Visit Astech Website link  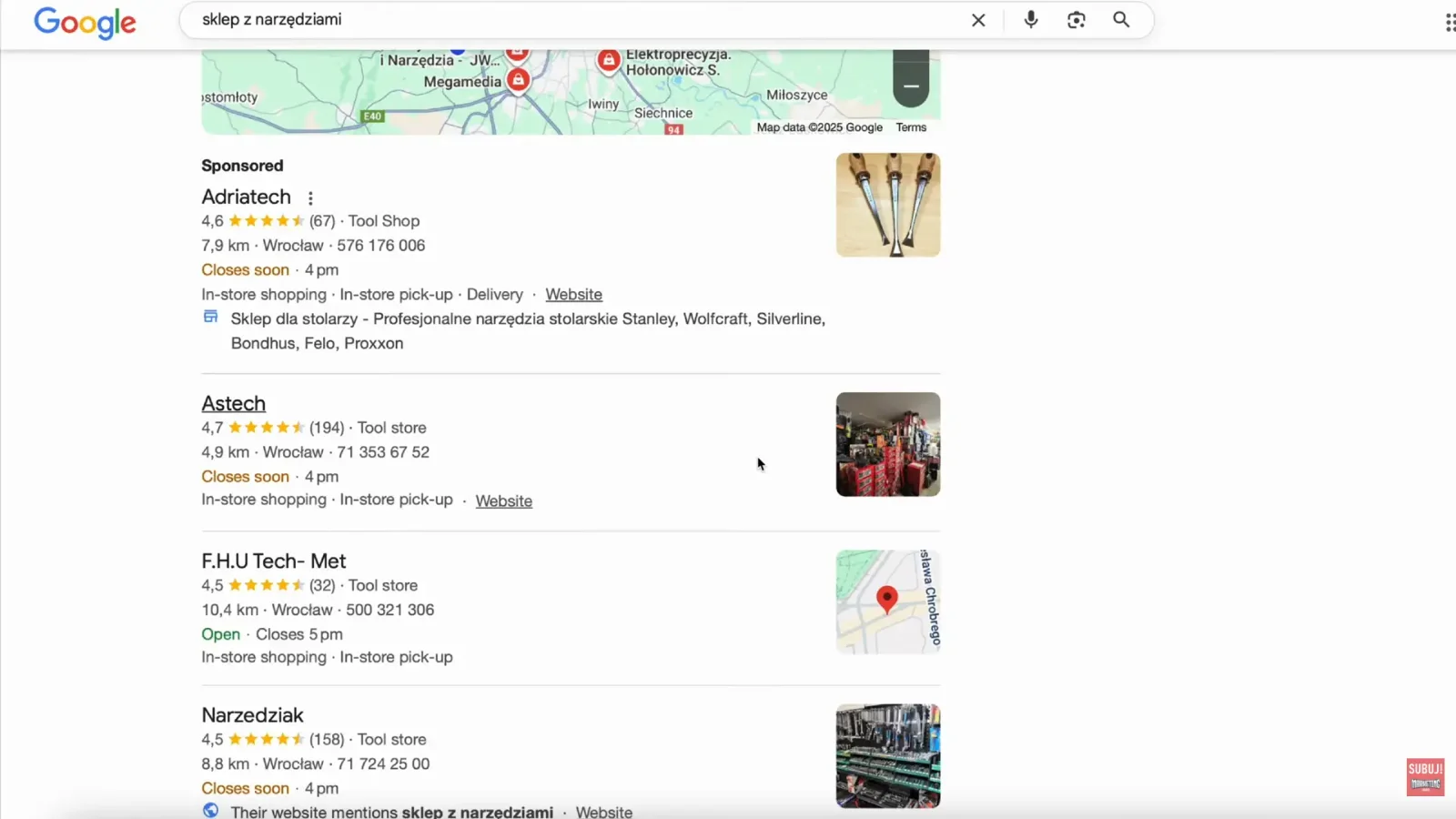(503, 500)
